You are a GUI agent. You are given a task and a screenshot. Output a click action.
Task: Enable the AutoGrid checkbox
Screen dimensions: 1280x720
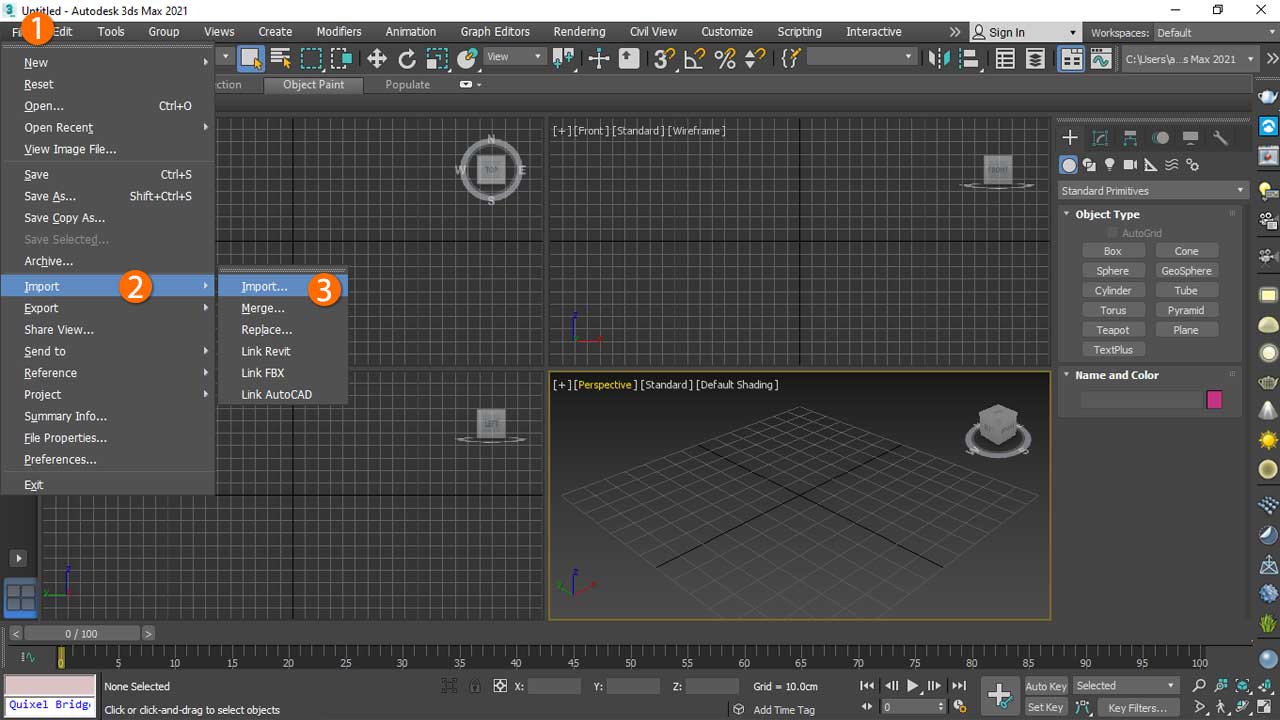tap(1112, 233)
